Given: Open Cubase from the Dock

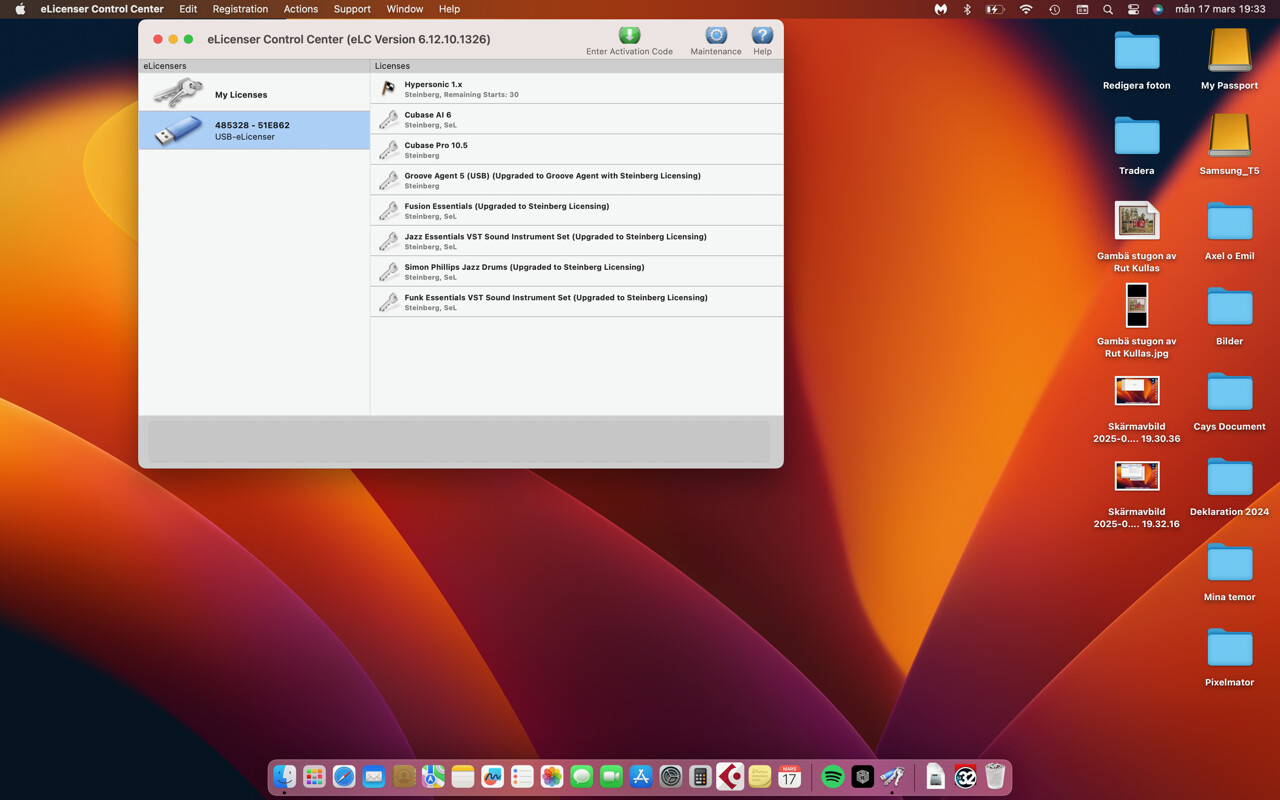Looking at the screenshot, I should 730,776.
